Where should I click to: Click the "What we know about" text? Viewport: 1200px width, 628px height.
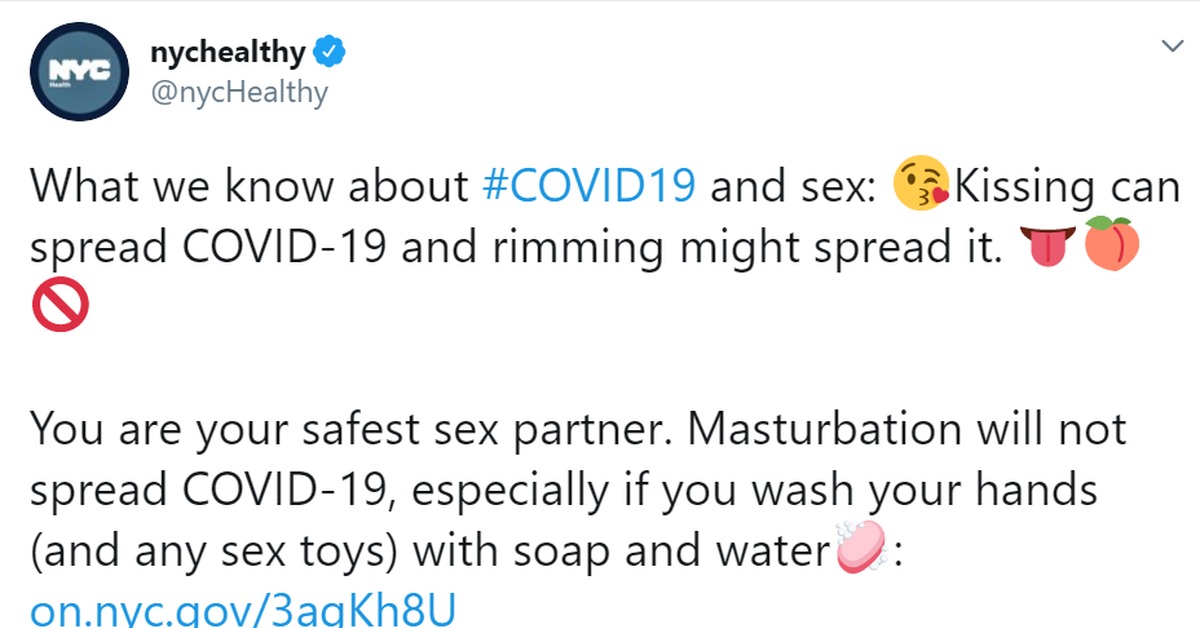[x=250, y=186]
